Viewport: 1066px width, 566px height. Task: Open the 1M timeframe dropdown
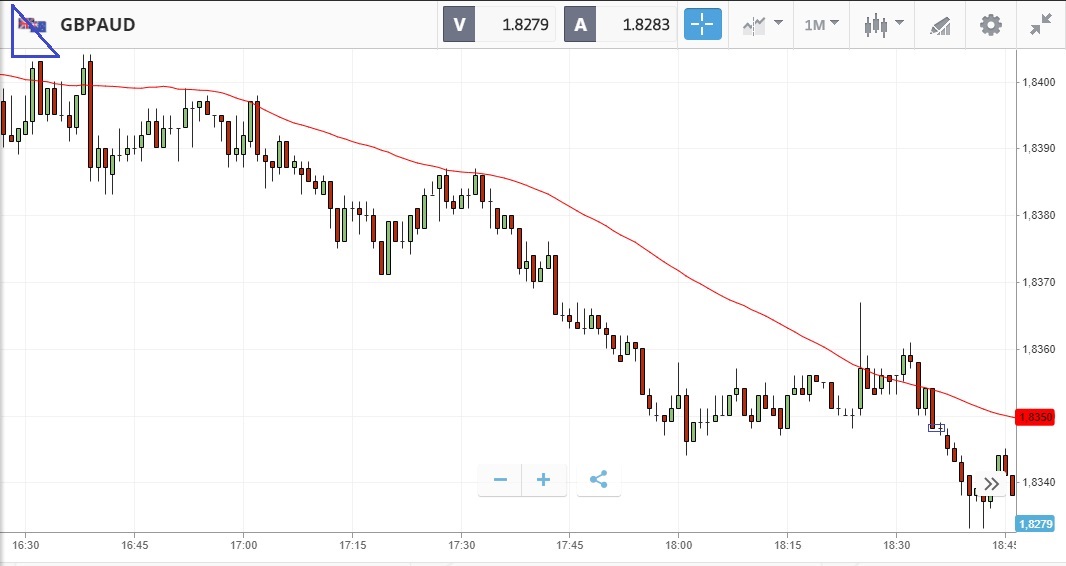(x=821, y=25)
